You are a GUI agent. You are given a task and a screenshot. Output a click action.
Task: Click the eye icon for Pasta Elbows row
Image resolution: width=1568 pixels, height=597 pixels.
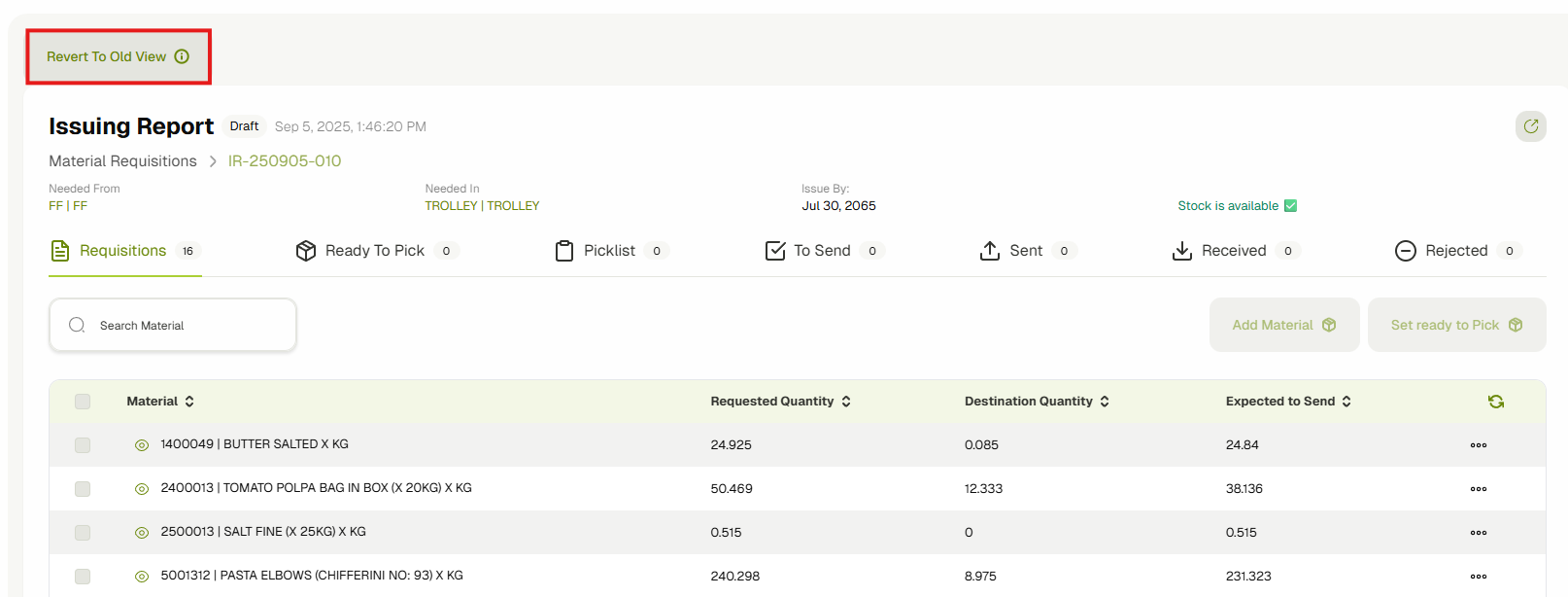pyautogui.click(x=142, y=577)
